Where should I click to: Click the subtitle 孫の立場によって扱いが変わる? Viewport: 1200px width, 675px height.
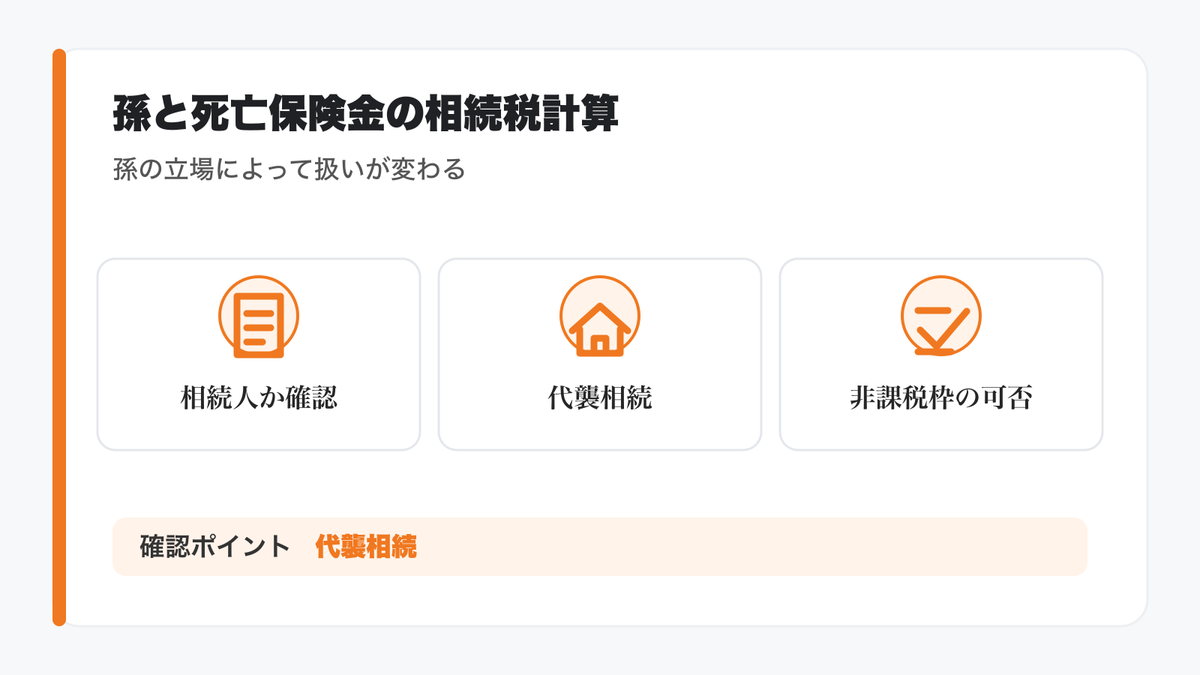290,169
